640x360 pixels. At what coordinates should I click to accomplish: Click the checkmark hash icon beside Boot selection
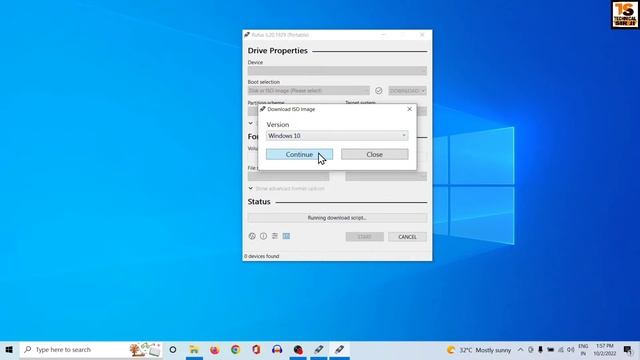[x=378, y=91]
